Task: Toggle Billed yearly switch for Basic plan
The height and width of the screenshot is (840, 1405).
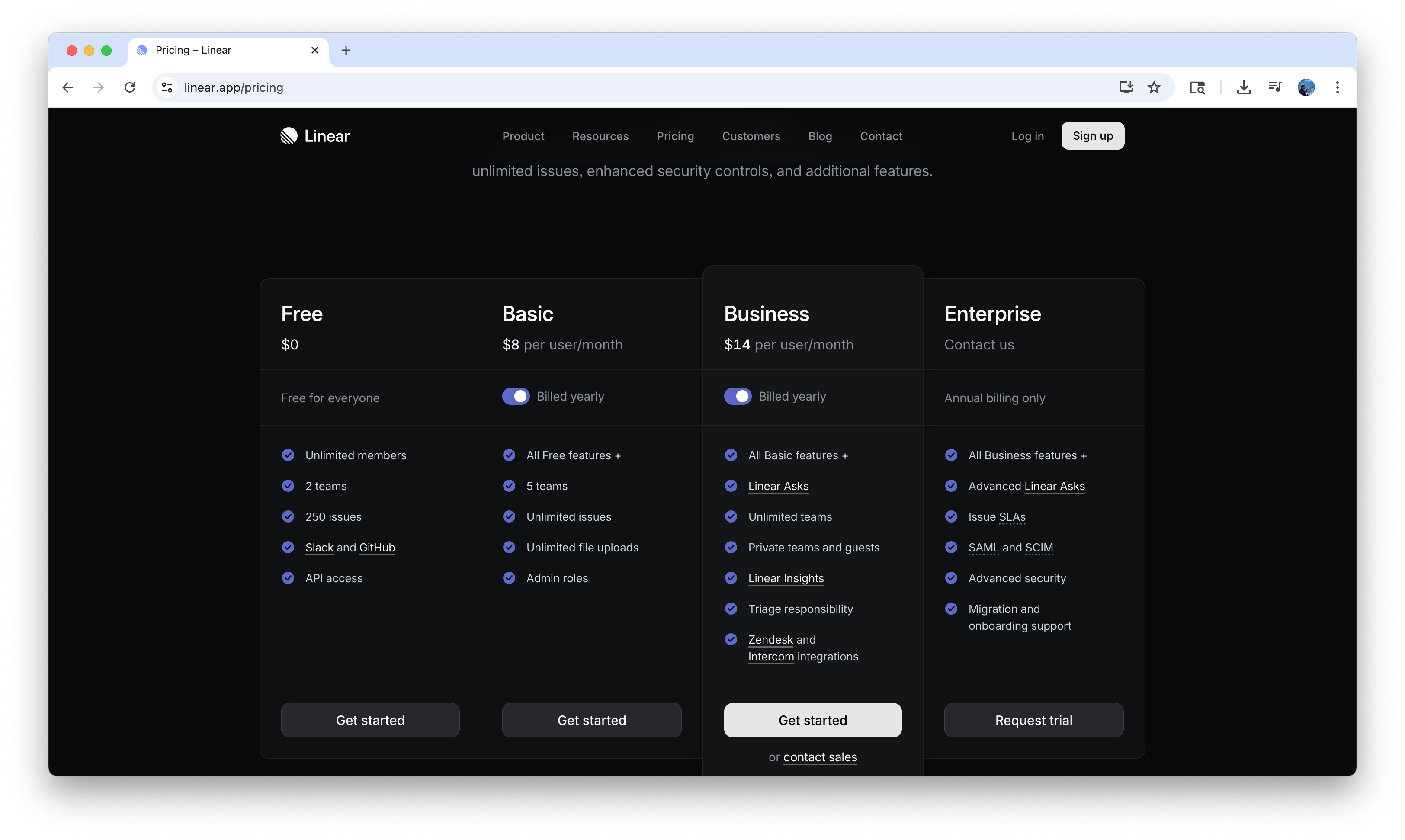Action: (516, 396)
